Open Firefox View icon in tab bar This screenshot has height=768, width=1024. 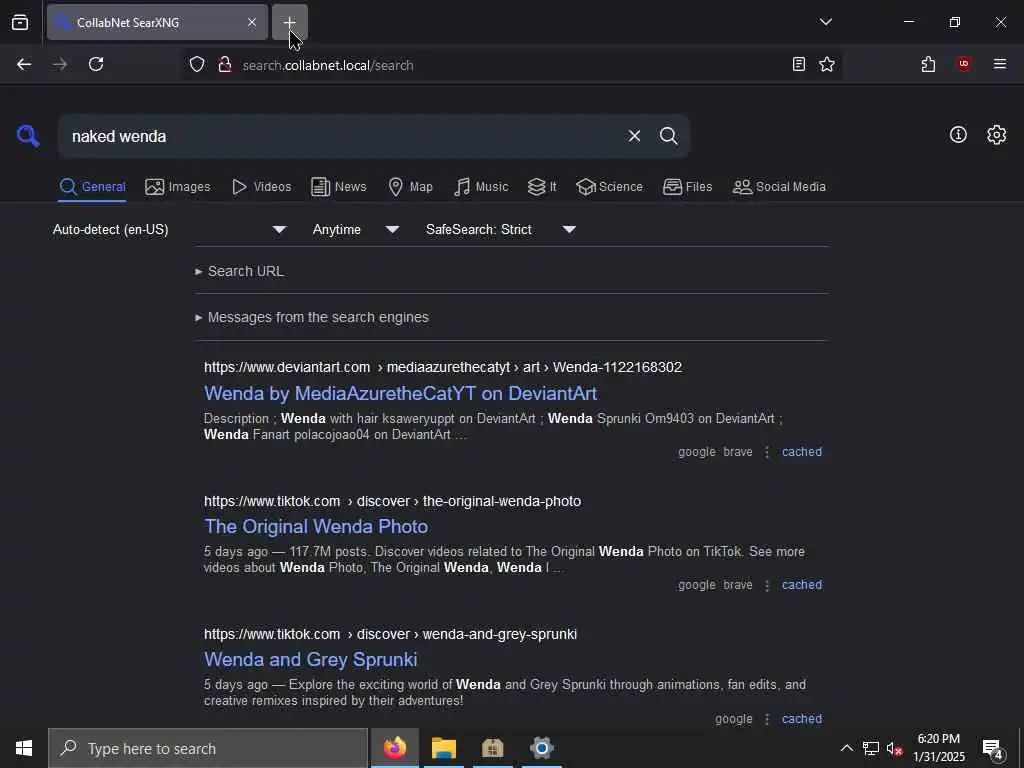click(x=20, y=22)
